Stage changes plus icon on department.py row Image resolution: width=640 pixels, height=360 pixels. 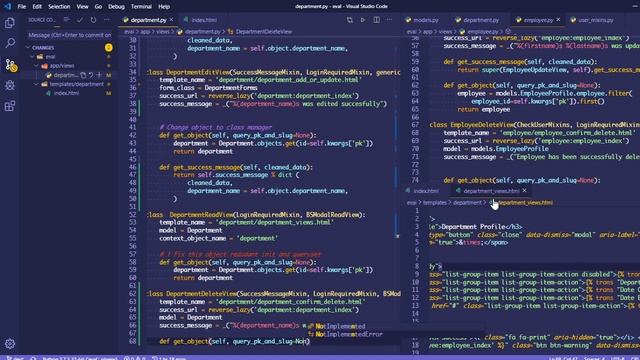tap(99, 75)
